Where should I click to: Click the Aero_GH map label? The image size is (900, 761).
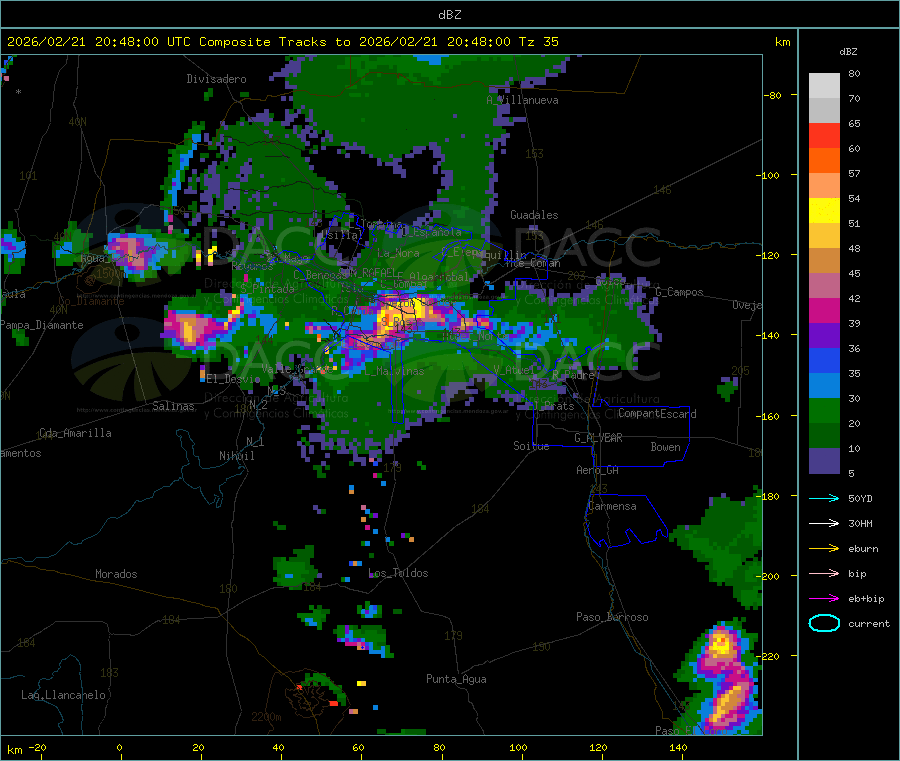click(597, 470)
